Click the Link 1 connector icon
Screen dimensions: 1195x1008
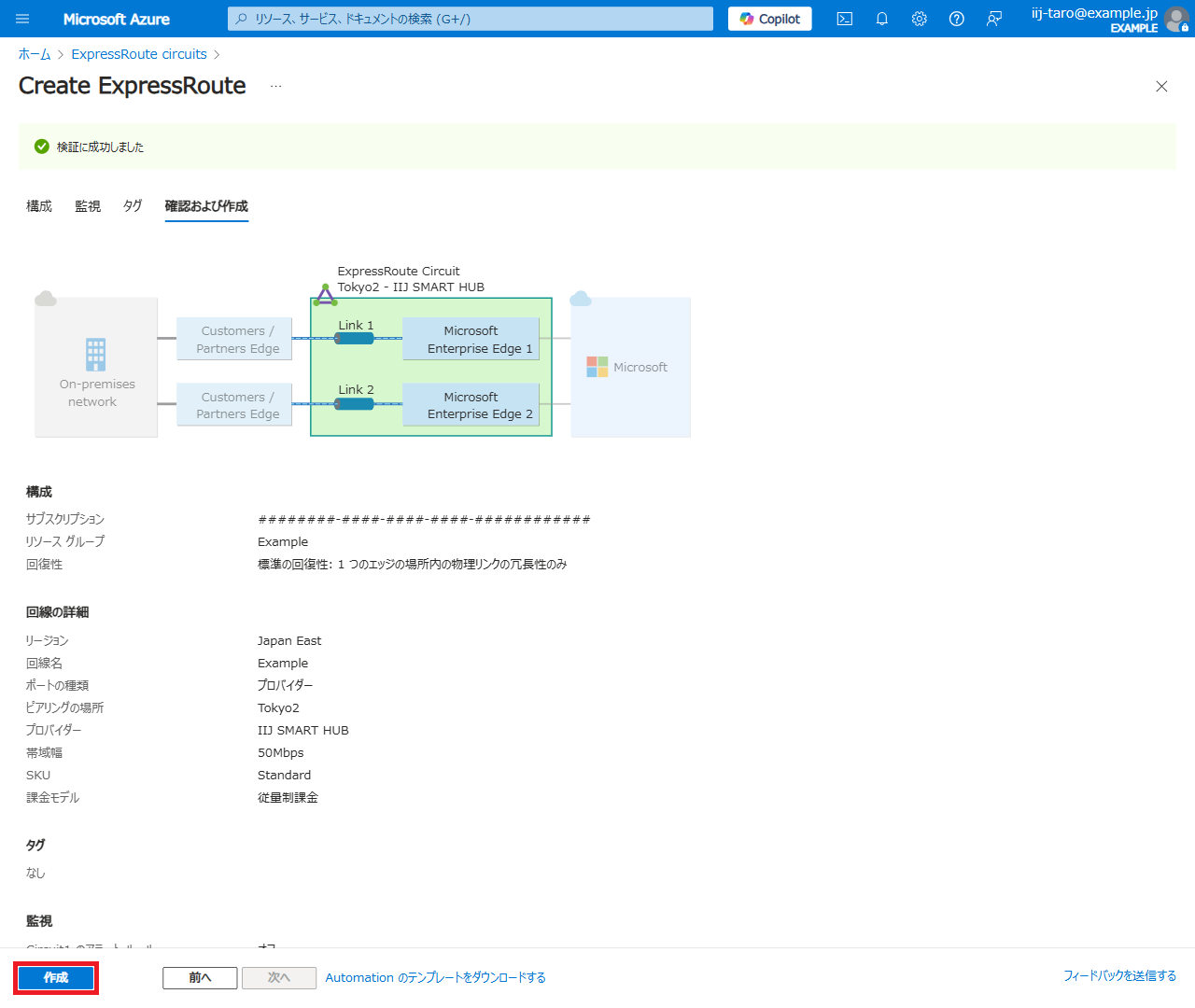tap(354, 338)
